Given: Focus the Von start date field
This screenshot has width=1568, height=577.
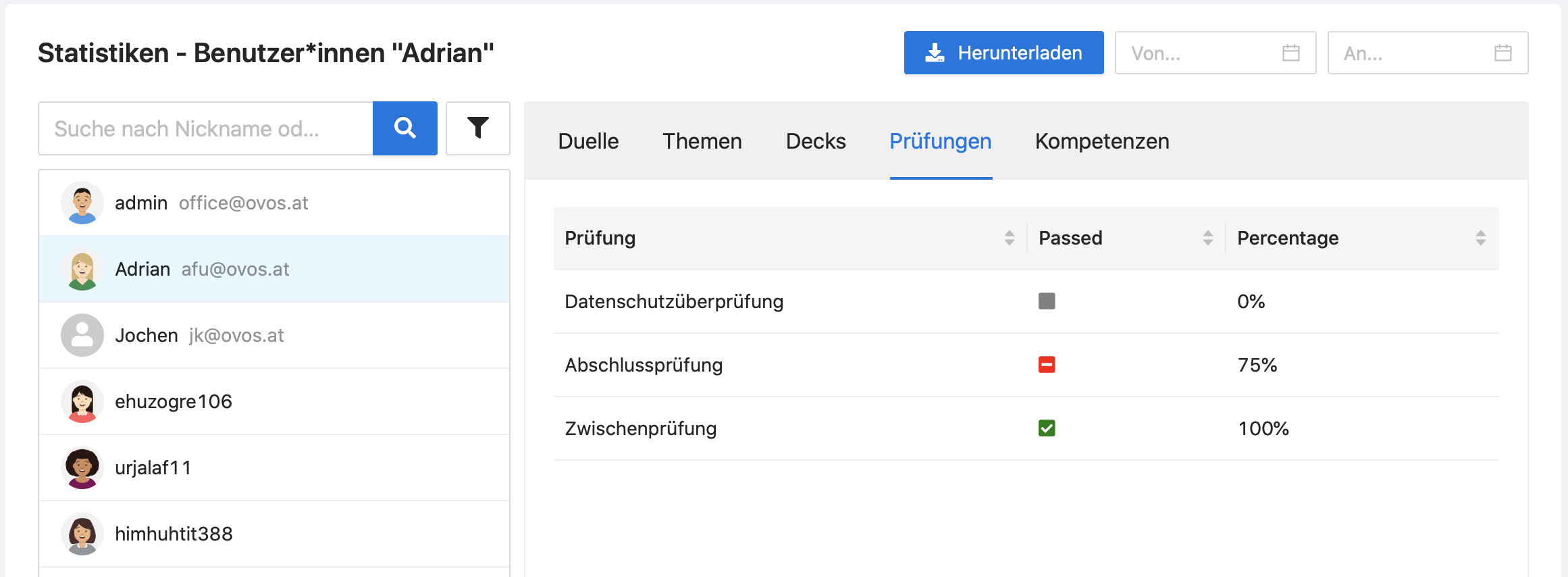Looking at the screenshot, I should point(1216,53).
